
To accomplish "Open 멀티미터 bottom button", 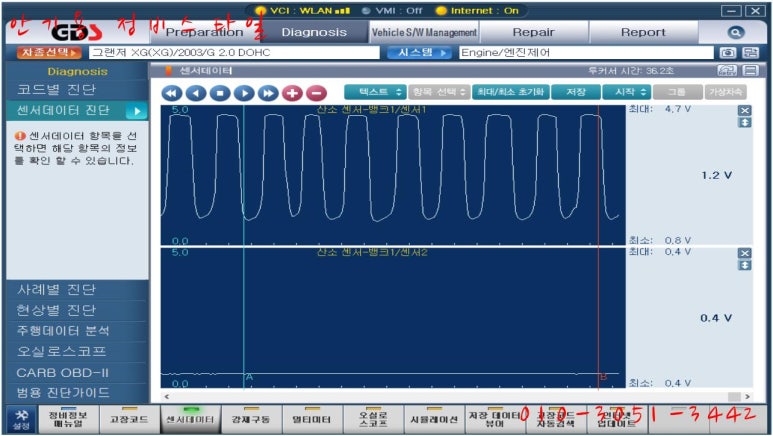I will tap(312, 419).
